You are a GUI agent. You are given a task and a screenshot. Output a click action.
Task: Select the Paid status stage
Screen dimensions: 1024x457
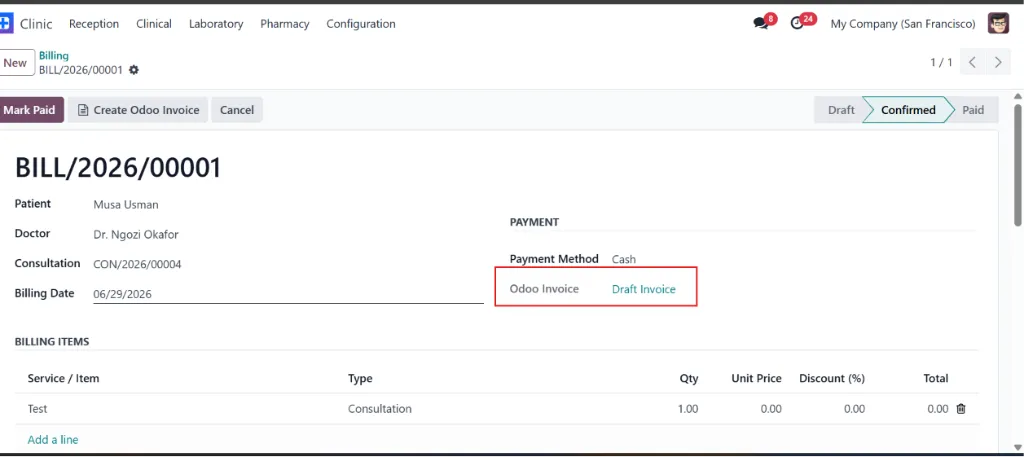click(973, 110)
